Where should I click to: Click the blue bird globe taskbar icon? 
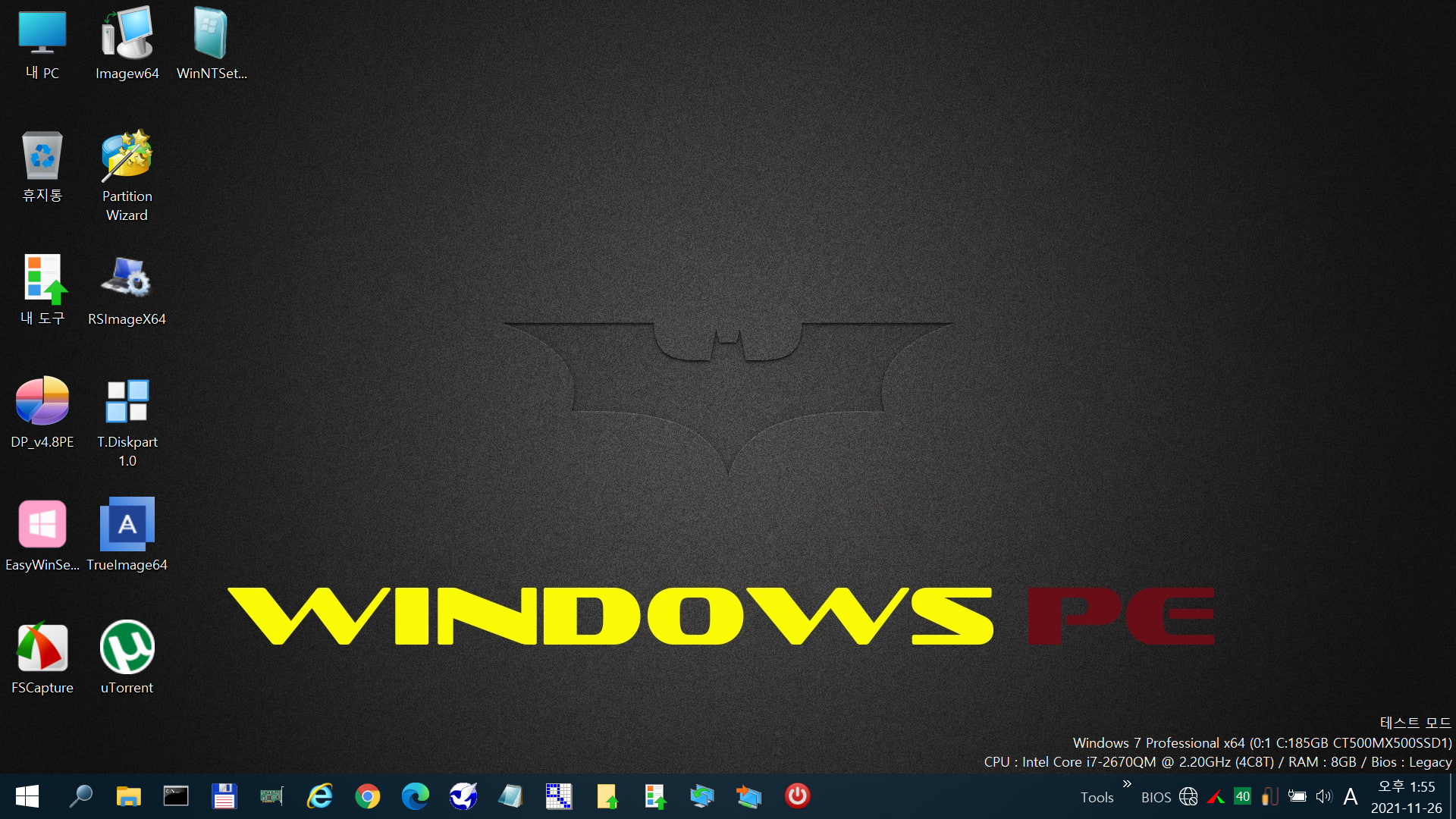tap(463, 796)
